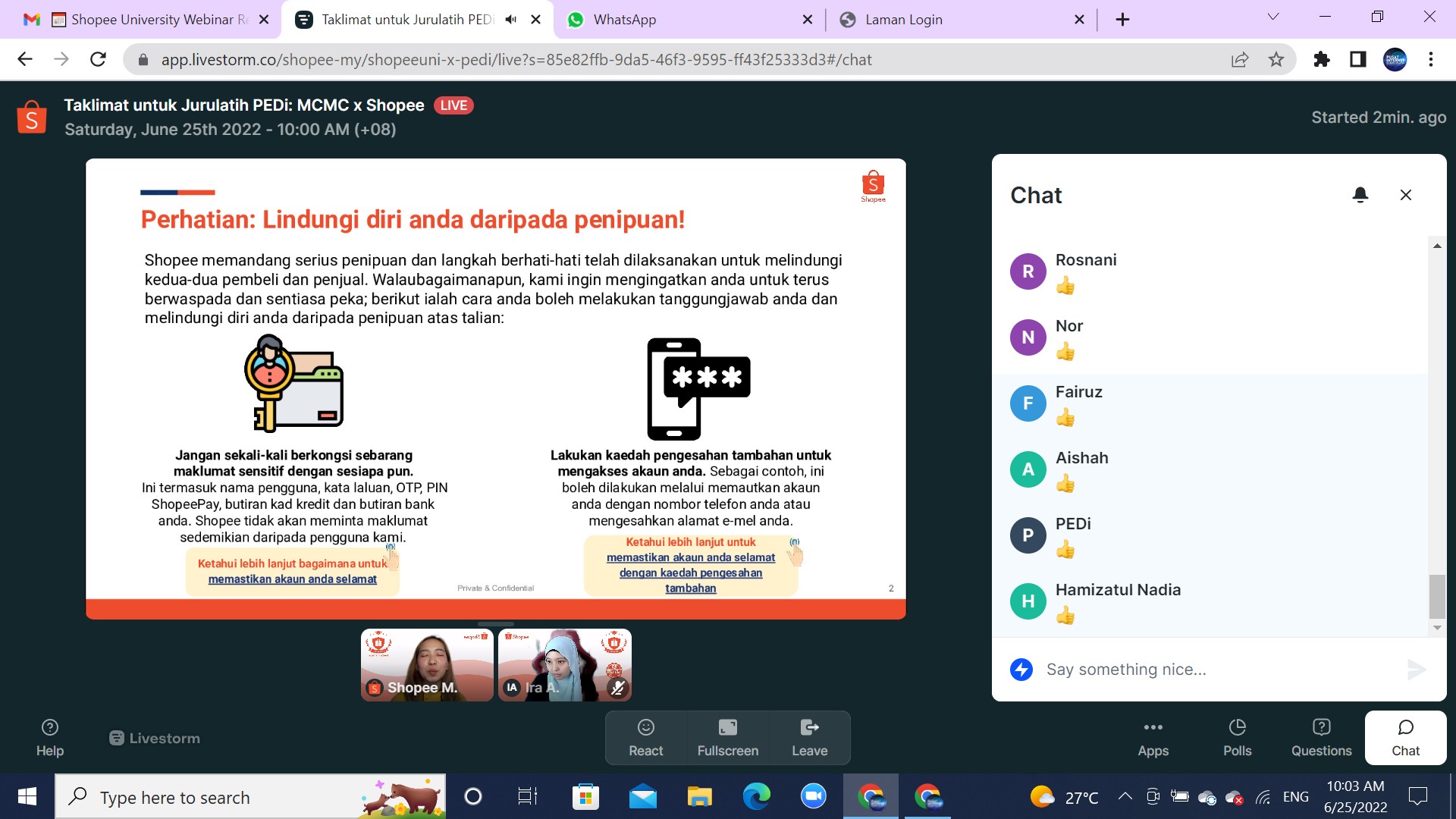The height and width of the screenshot is (819, 1456).
Task: Send the chat message
Action: click(x=1416, y=669)
